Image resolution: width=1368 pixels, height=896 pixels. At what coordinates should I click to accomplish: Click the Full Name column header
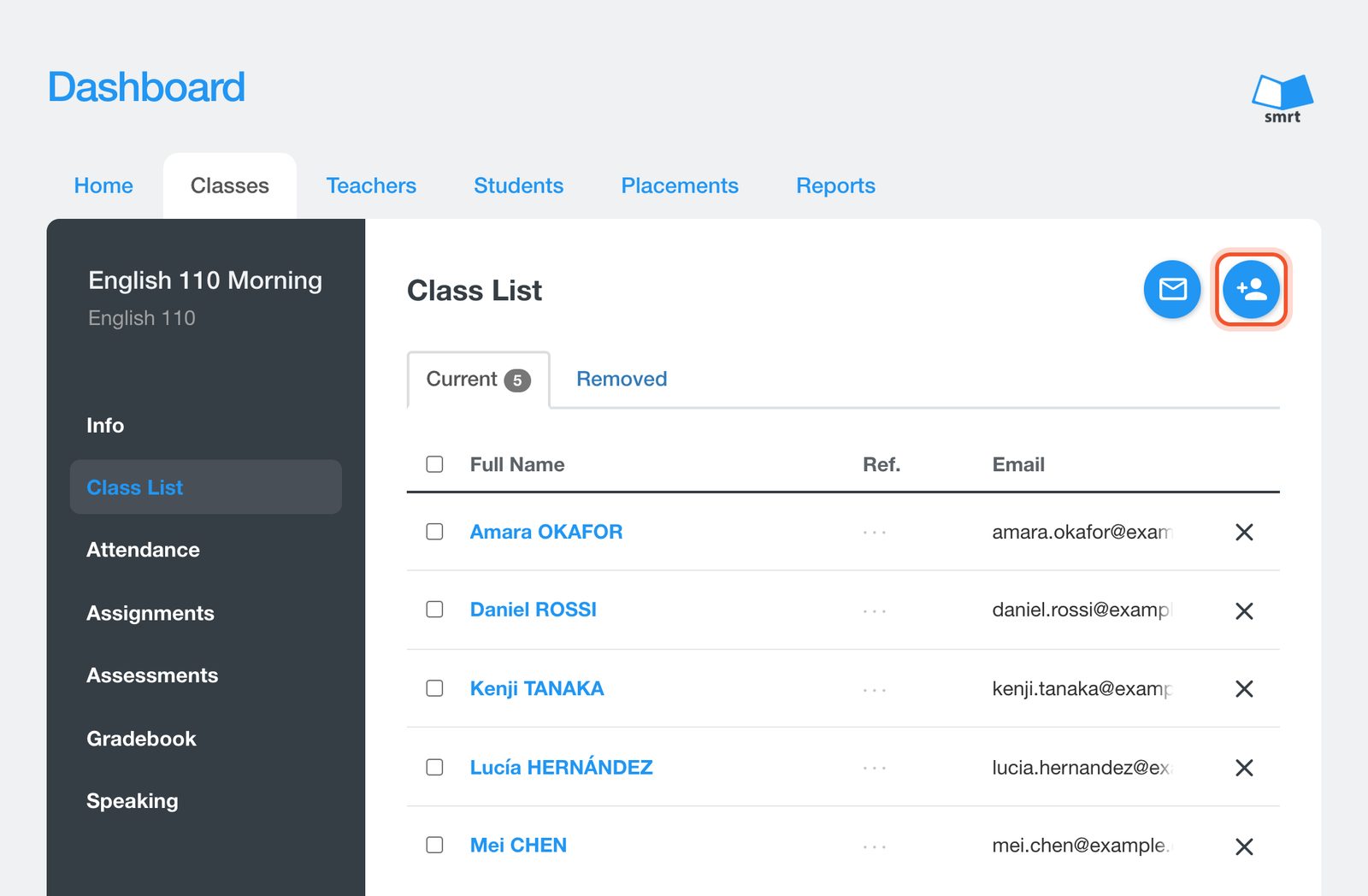[517, 464]
